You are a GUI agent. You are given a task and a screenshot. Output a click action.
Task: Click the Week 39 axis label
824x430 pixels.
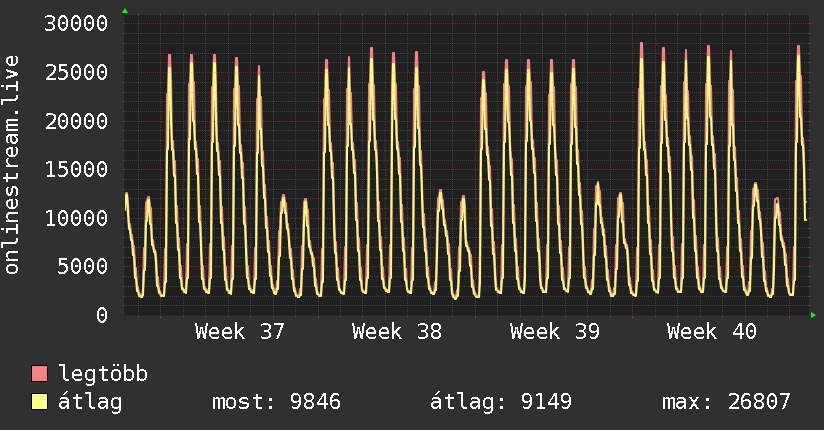point(554,332)
